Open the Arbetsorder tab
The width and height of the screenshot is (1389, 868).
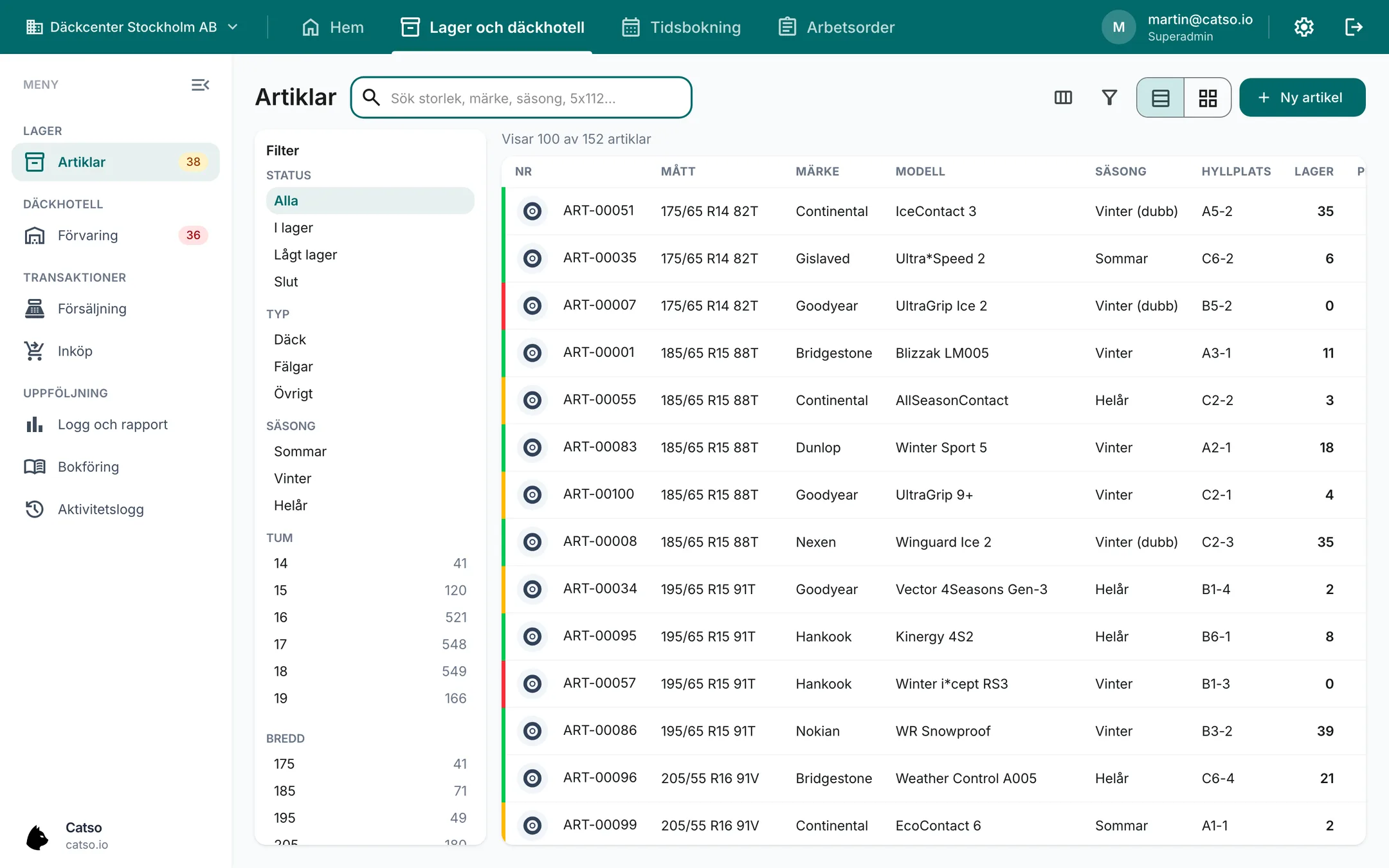click(837, 27)
